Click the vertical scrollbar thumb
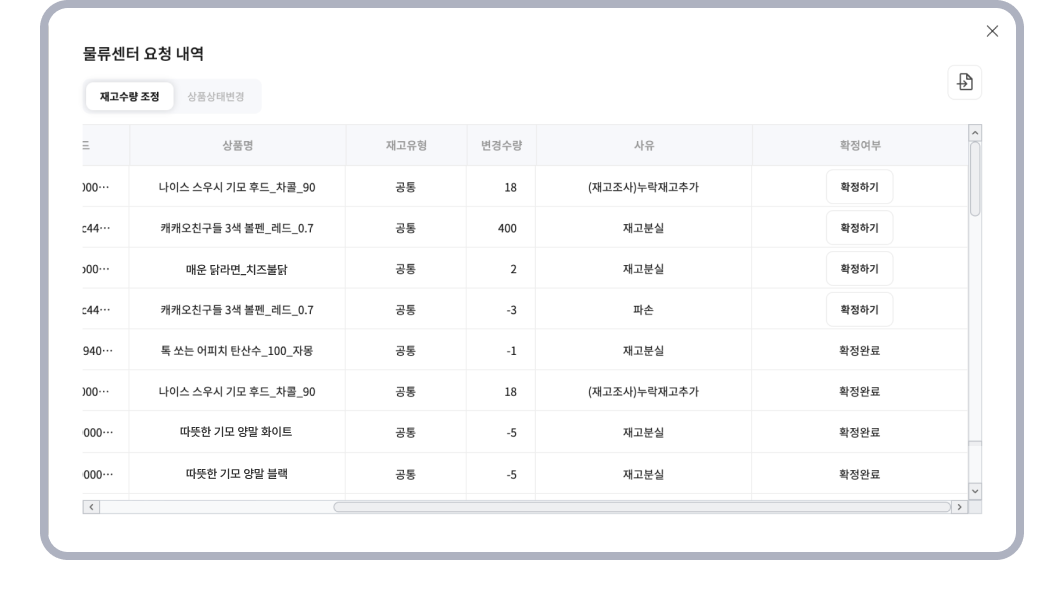The width and height of the screenshot is (1064, 616). point(975,178)
